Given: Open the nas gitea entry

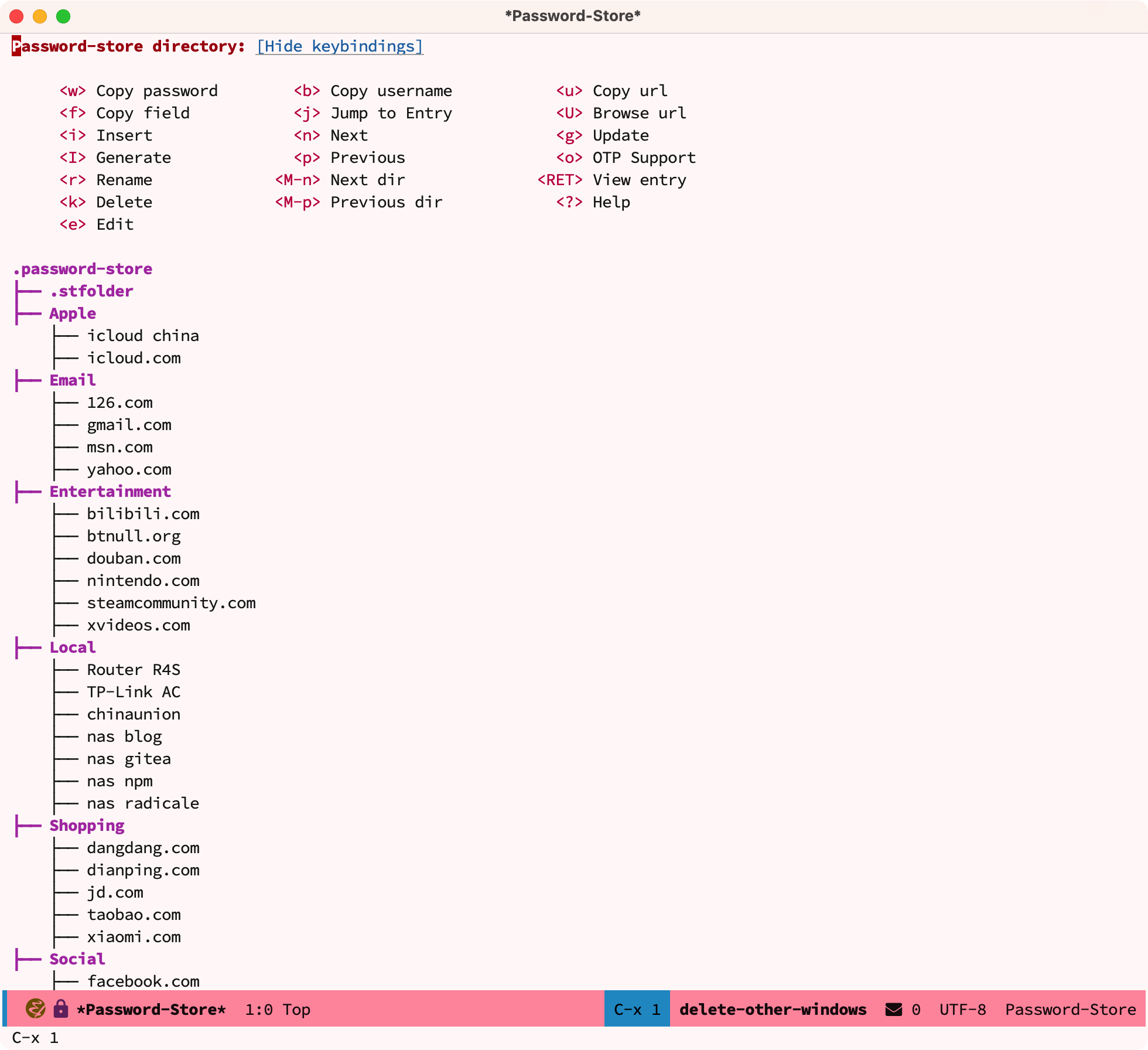Looking at the screenshot, I should coord(129,759).
